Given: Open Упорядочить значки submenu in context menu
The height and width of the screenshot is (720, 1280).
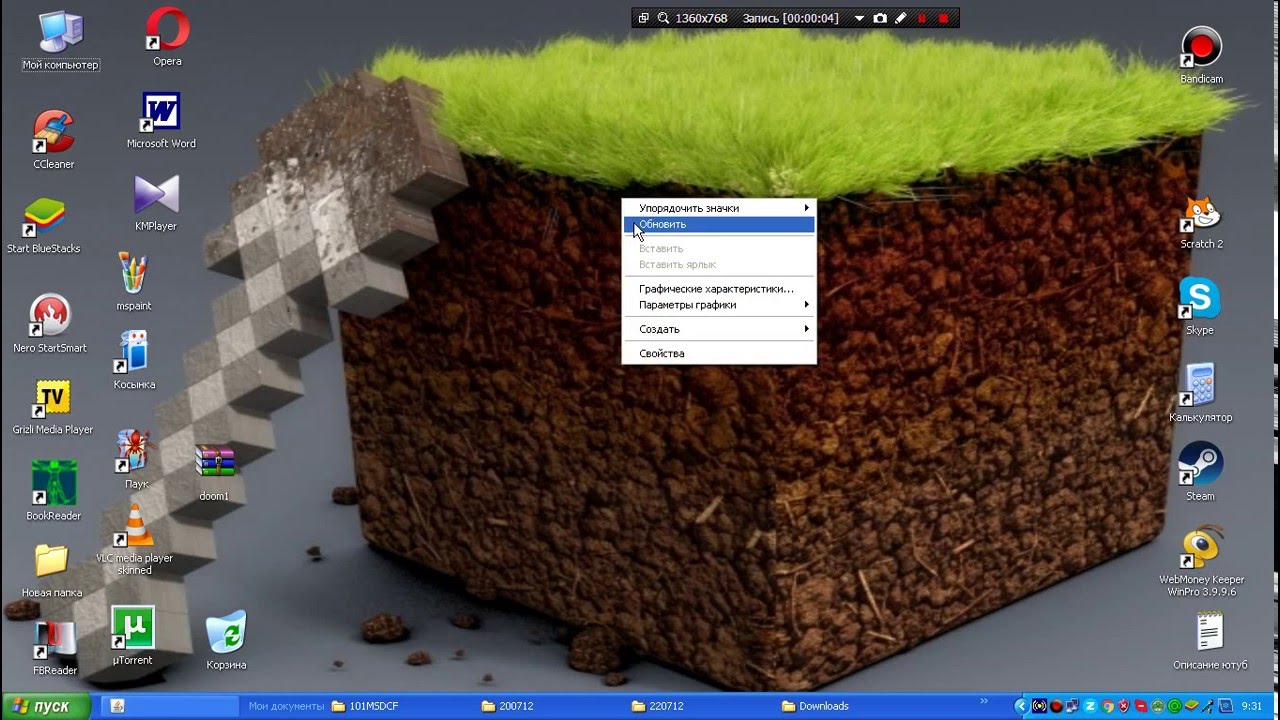Looking at the screenshot, I should 719,208.
